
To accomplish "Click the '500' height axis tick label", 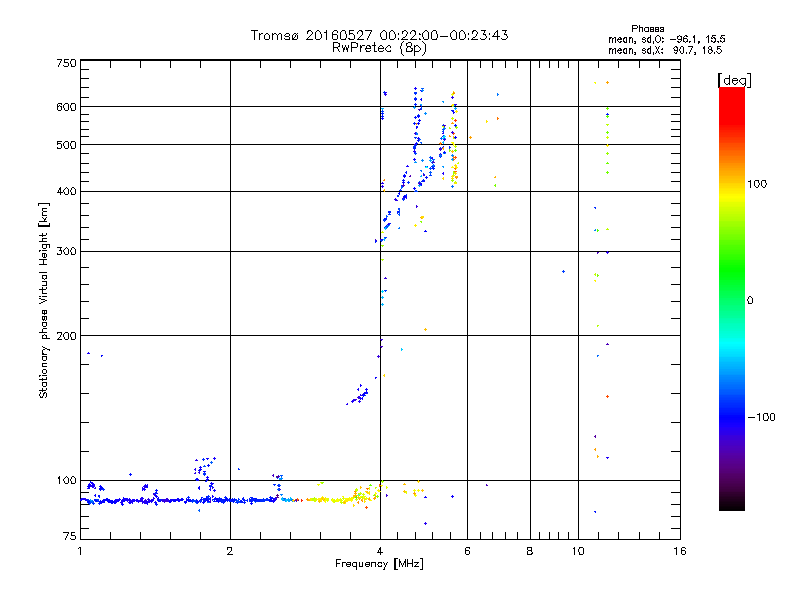I will (66, 145).
